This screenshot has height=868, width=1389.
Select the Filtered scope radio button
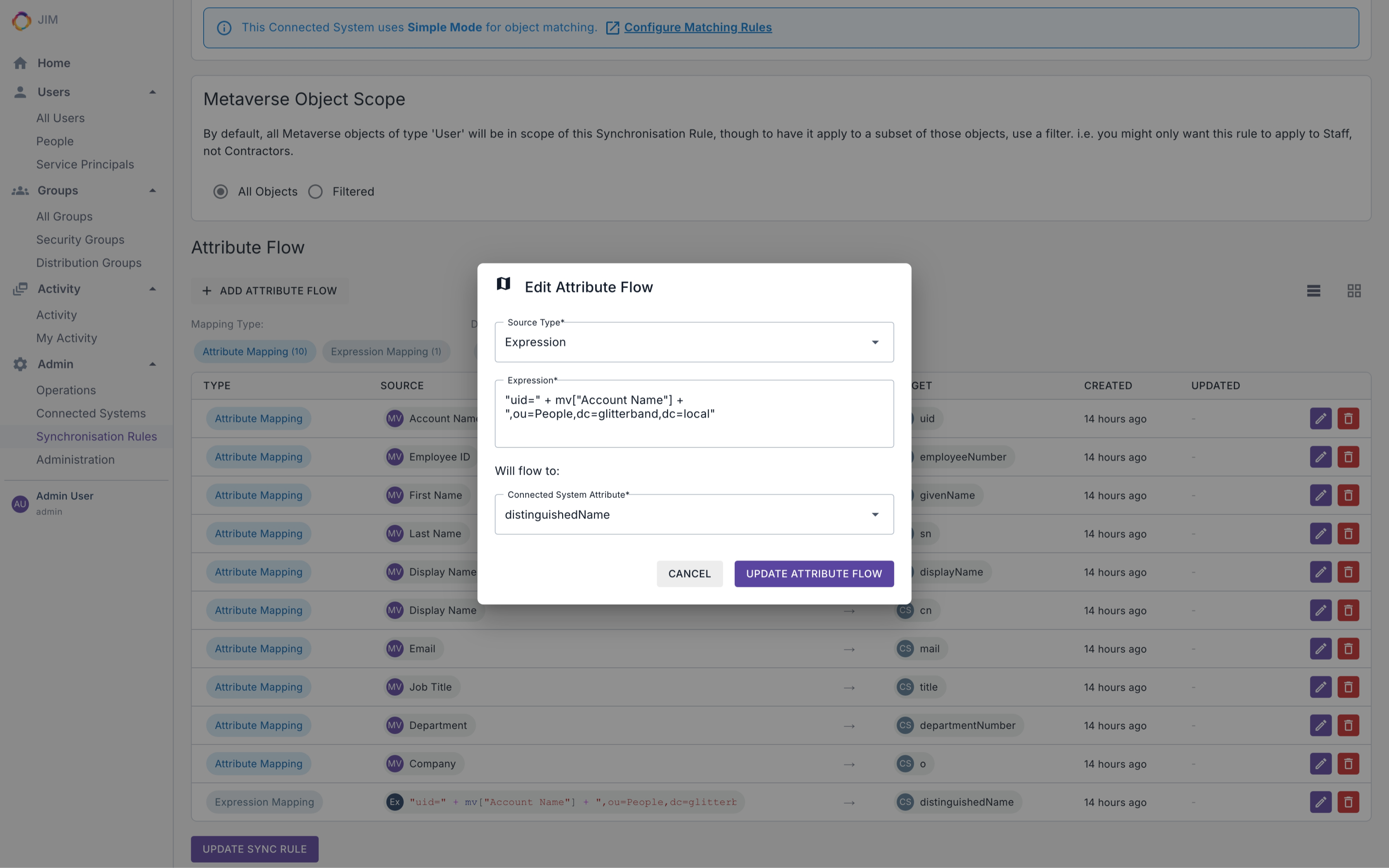(x=316, y=192)
